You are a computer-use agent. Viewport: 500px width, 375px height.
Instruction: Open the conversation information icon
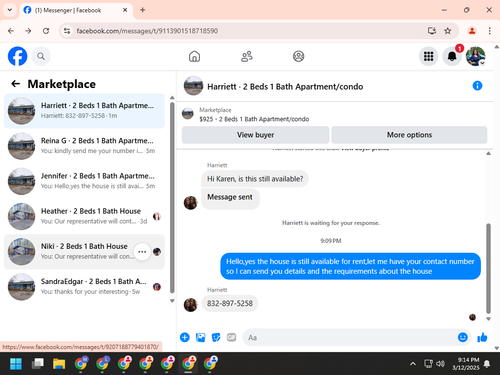pos(477,86)
